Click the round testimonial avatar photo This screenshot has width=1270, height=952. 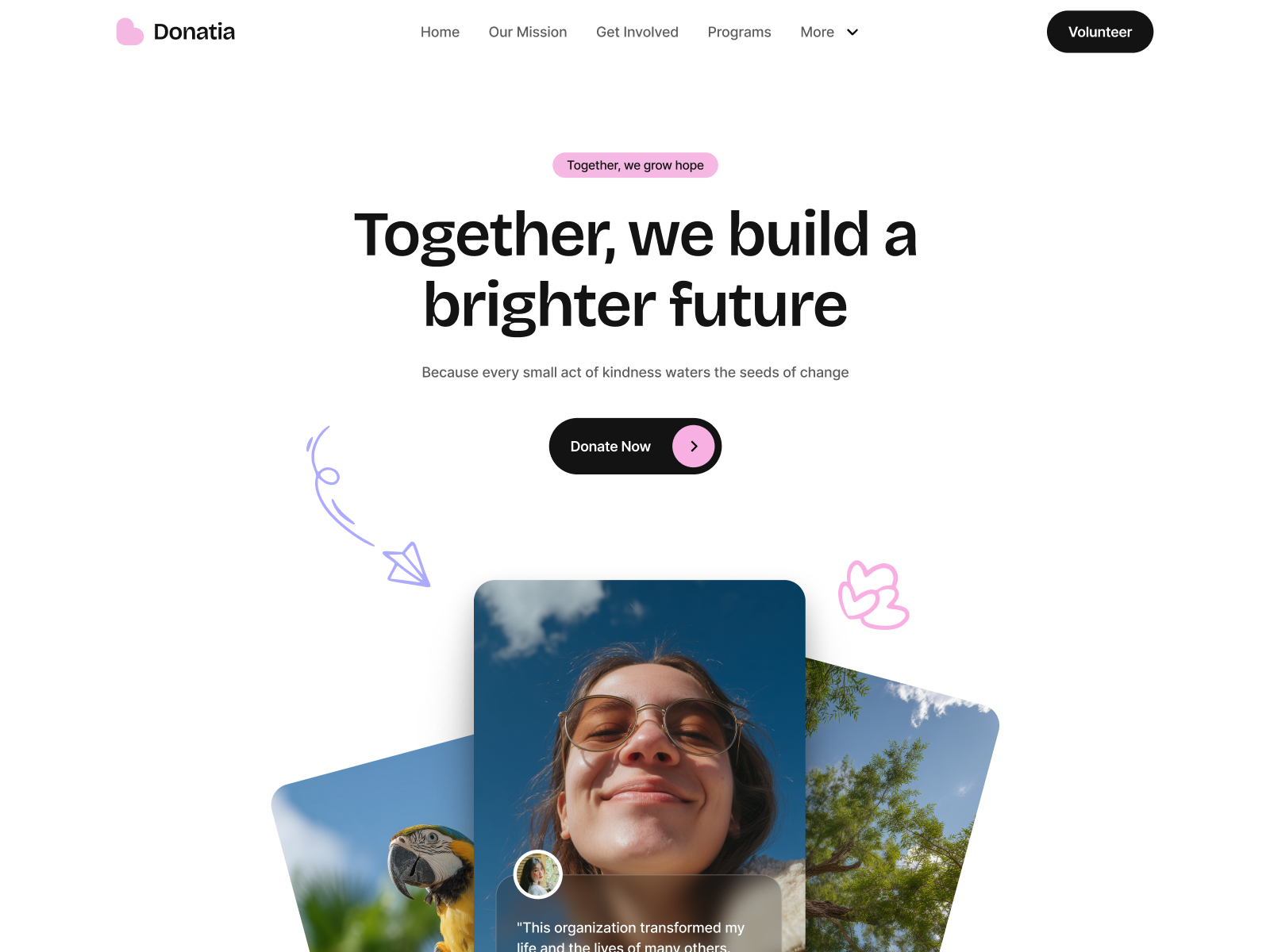(x=538, y=874)
